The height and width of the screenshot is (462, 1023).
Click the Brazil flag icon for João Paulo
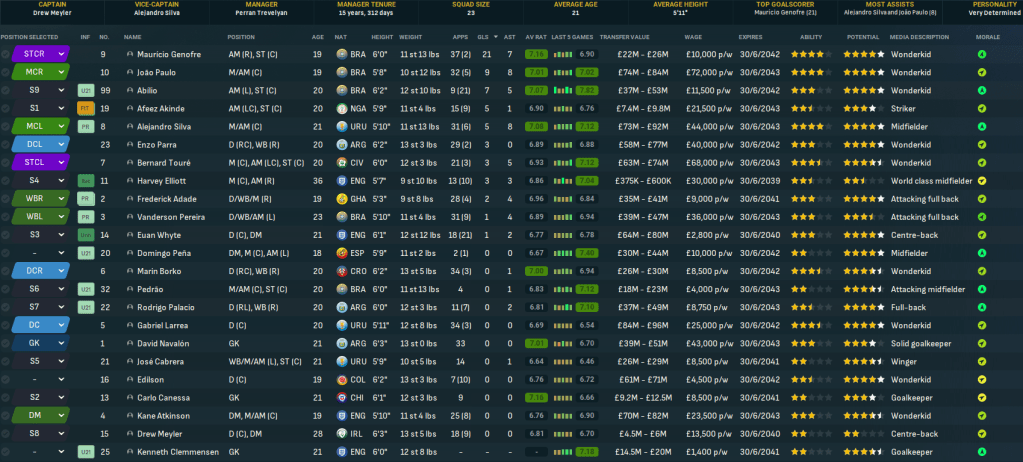pyautogui.click(x=343, y=72)
